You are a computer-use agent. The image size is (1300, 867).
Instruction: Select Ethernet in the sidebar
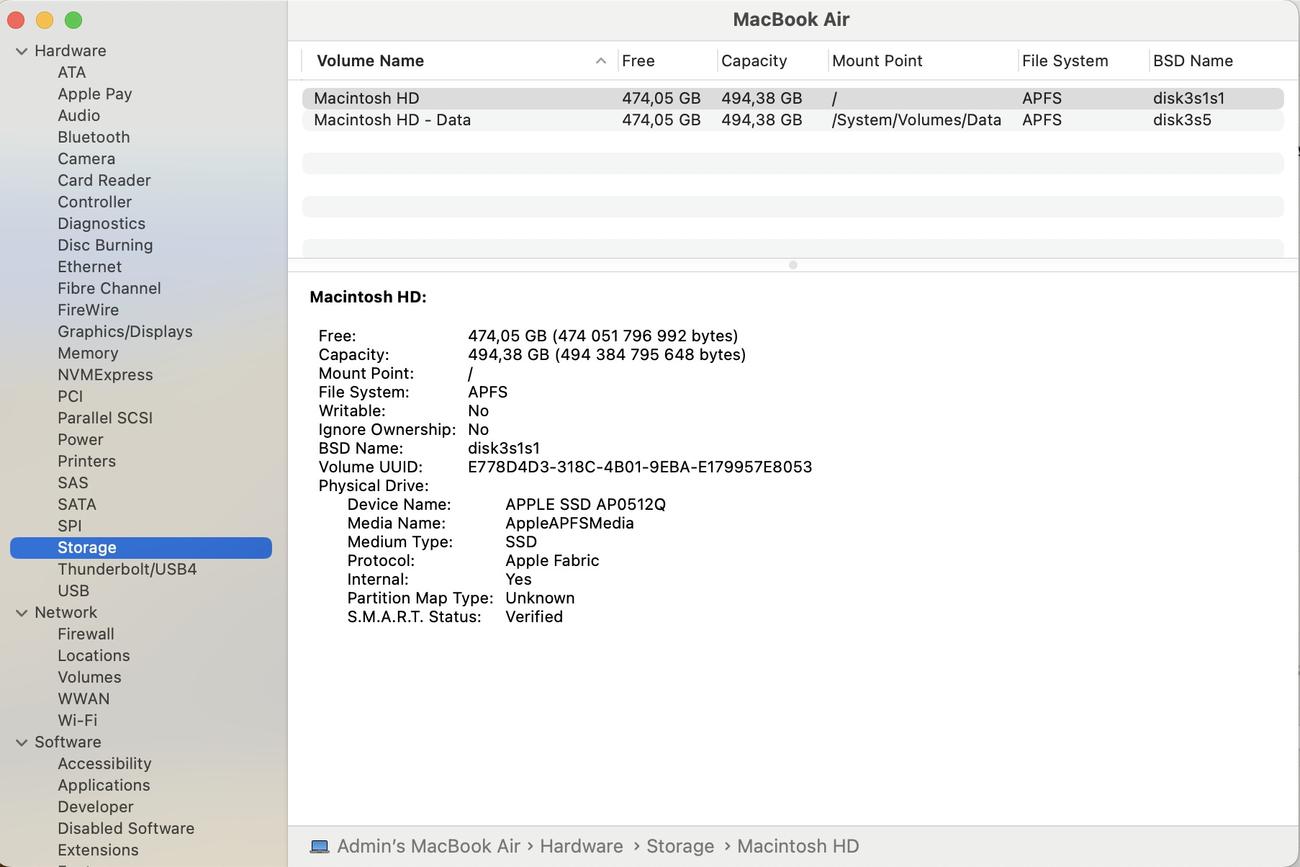[x=90, y=267]
